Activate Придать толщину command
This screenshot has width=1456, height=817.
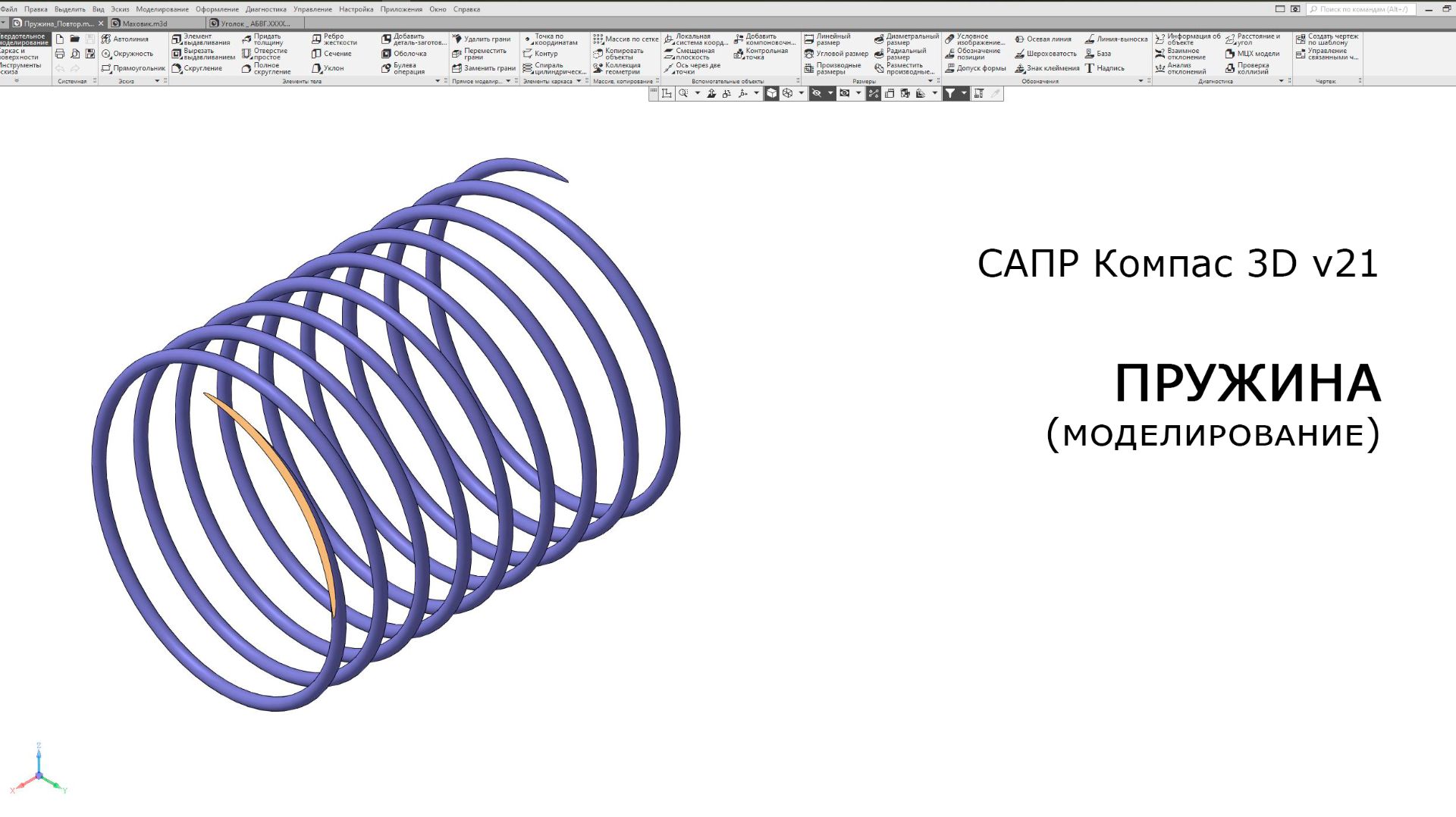coord(262,39)
